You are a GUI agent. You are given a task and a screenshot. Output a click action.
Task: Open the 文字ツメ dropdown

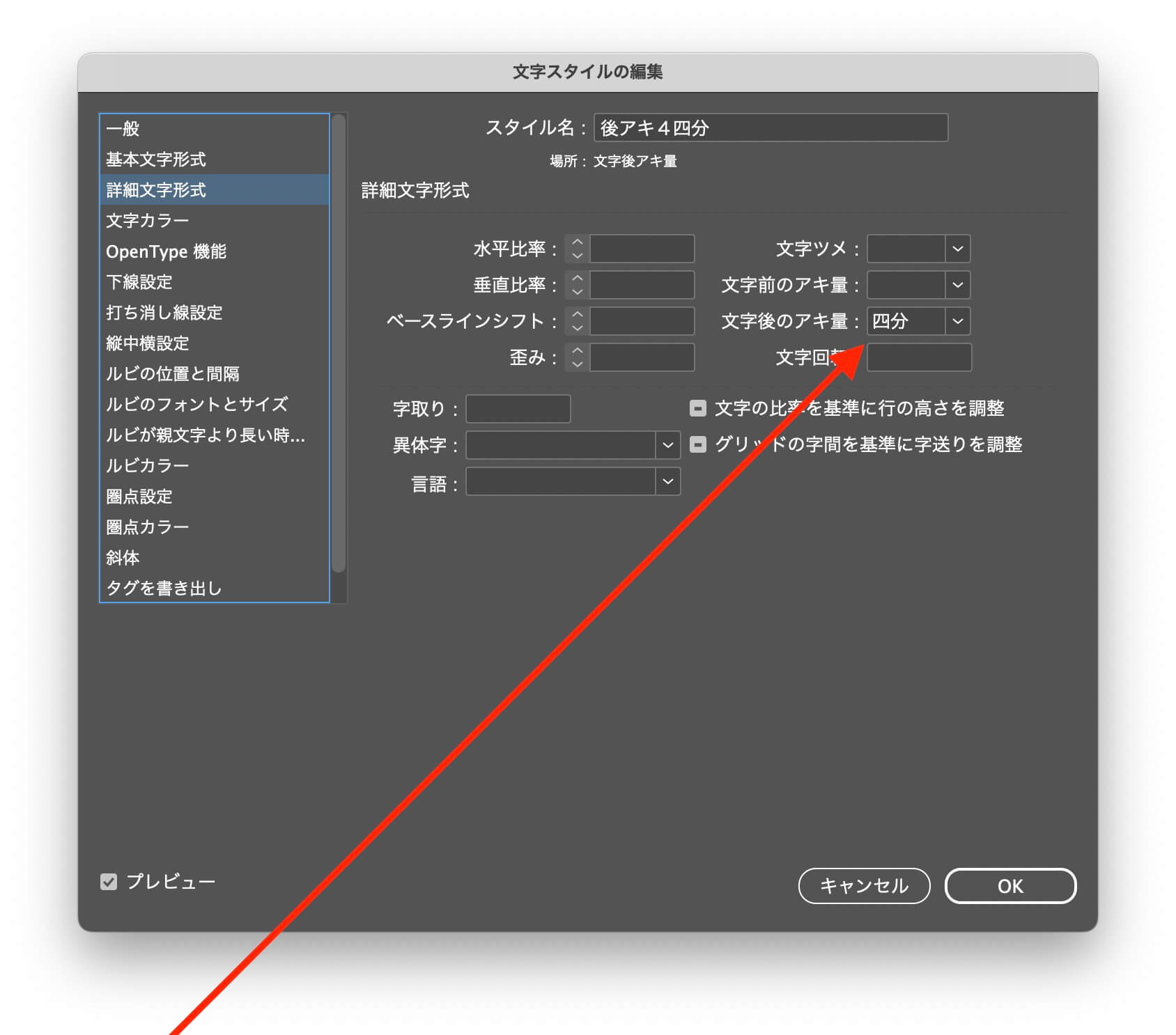click(957, 249)
